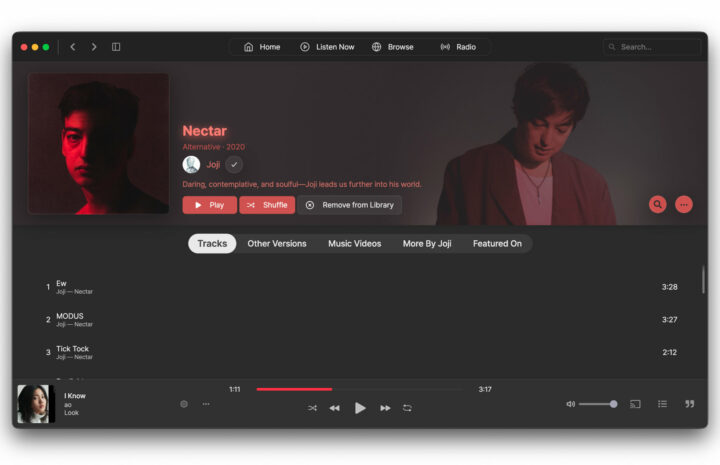Viewport: 720px width, 465px height.
Task: Click now playing artwork for I Know
Action: pyautogui.click(x=36, y=404)
